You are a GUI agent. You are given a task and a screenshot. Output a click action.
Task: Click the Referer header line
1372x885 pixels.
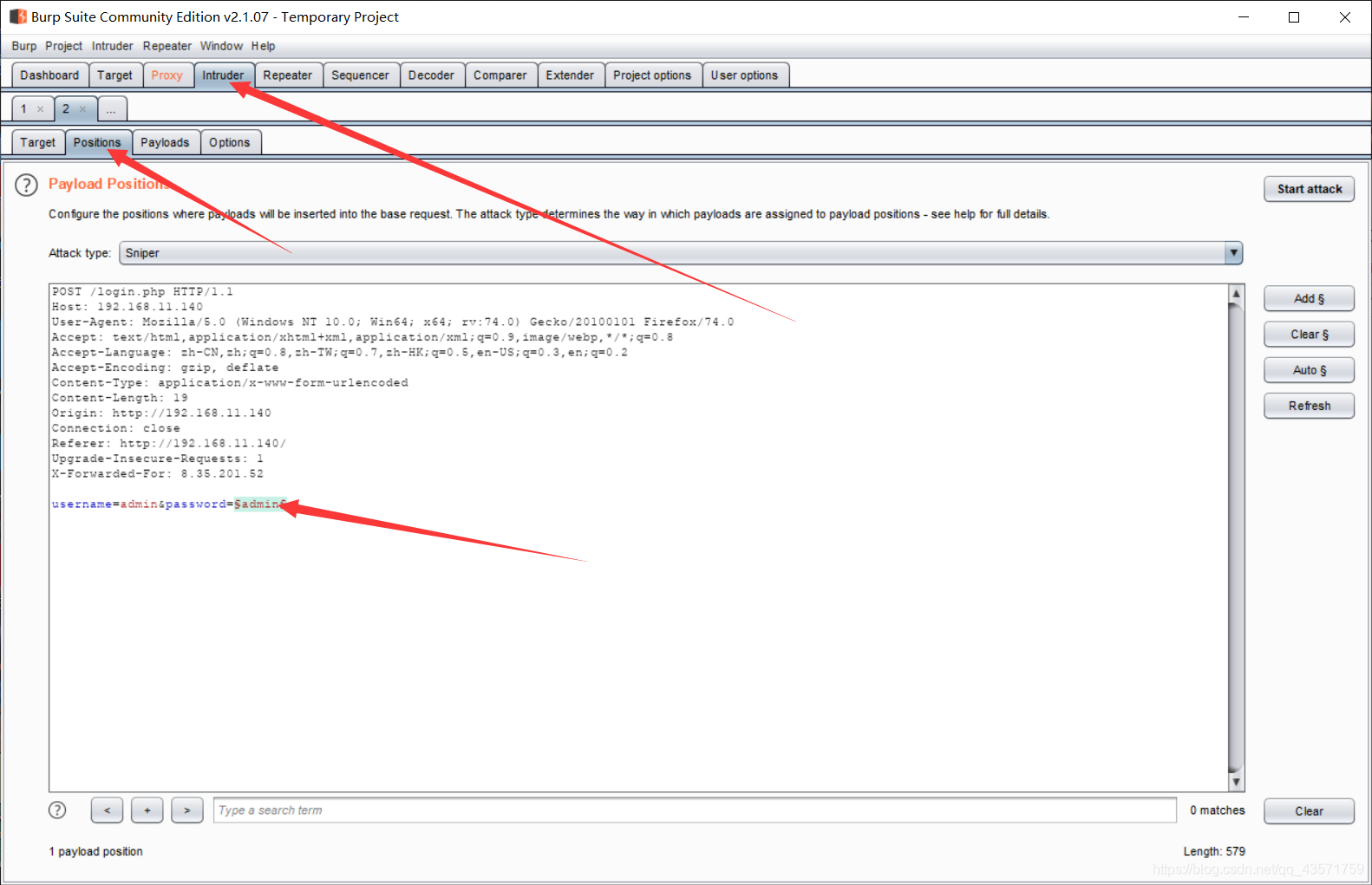tap(168, 444)
